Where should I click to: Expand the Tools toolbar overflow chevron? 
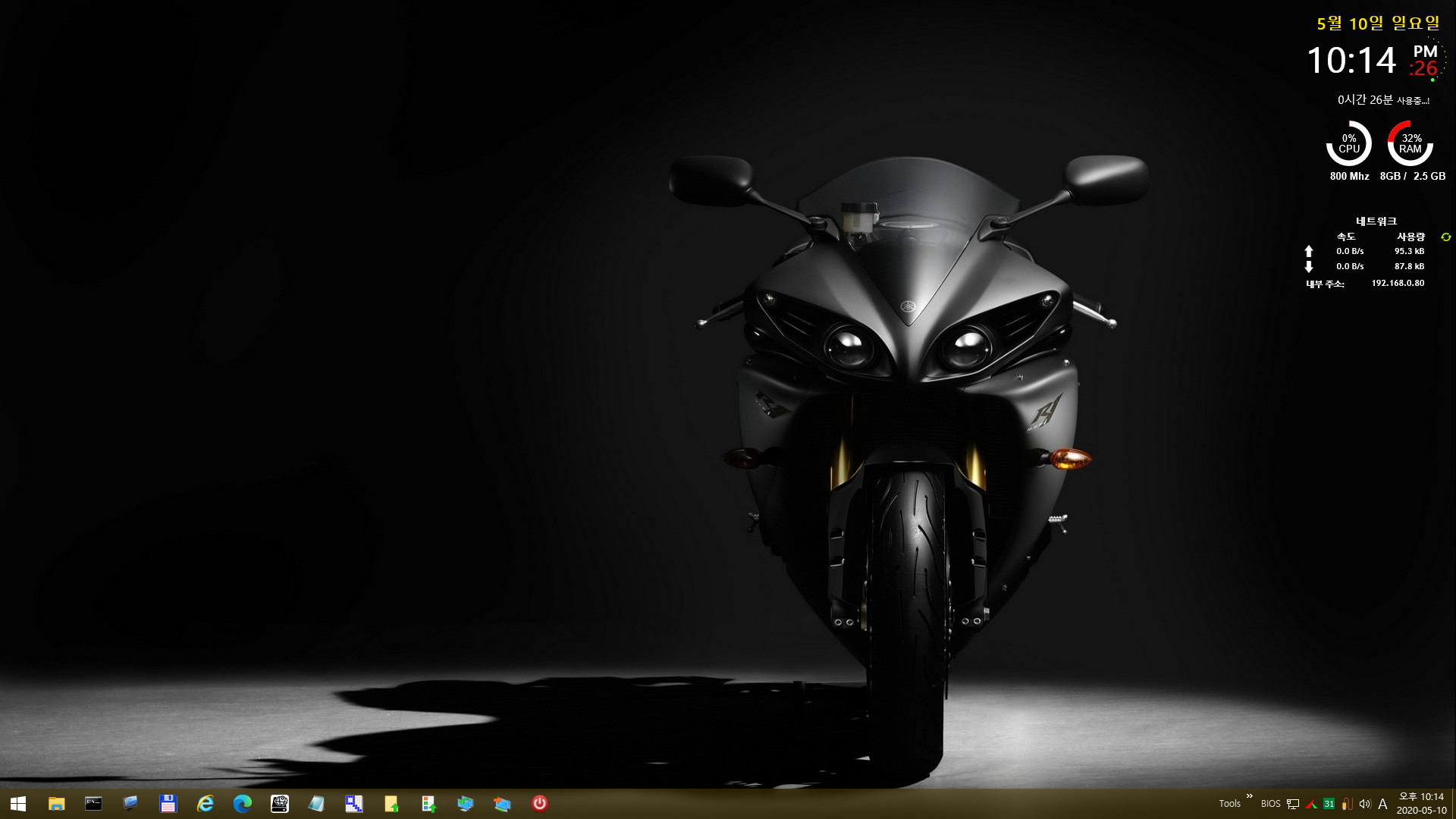point(1249,796)
